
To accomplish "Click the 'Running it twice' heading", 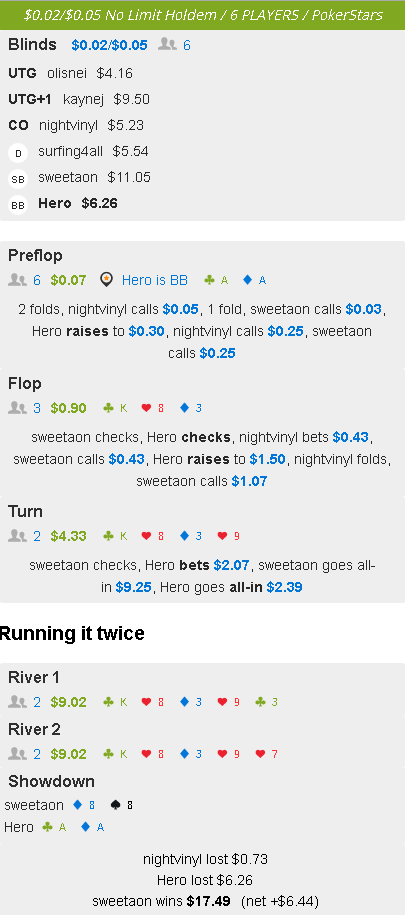I will click(72, 633).
